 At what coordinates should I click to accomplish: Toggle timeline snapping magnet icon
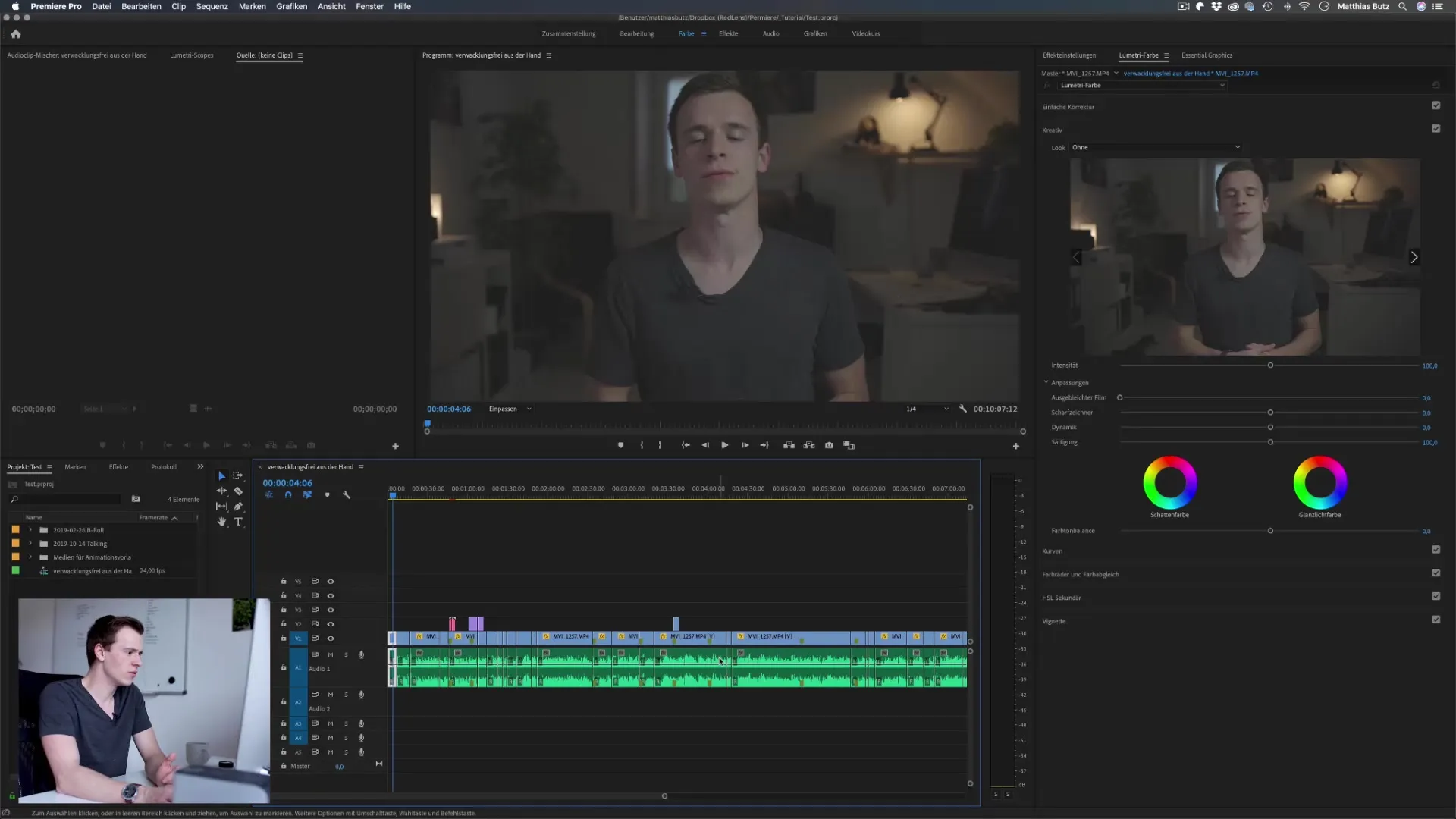pos(288,495)
